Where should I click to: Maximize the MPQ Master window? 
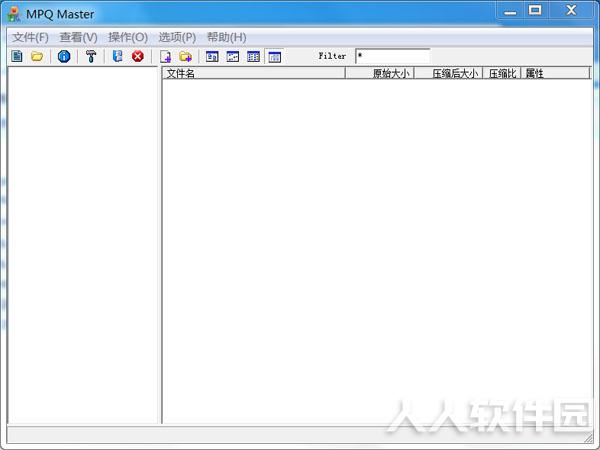(x=535, y=10)
